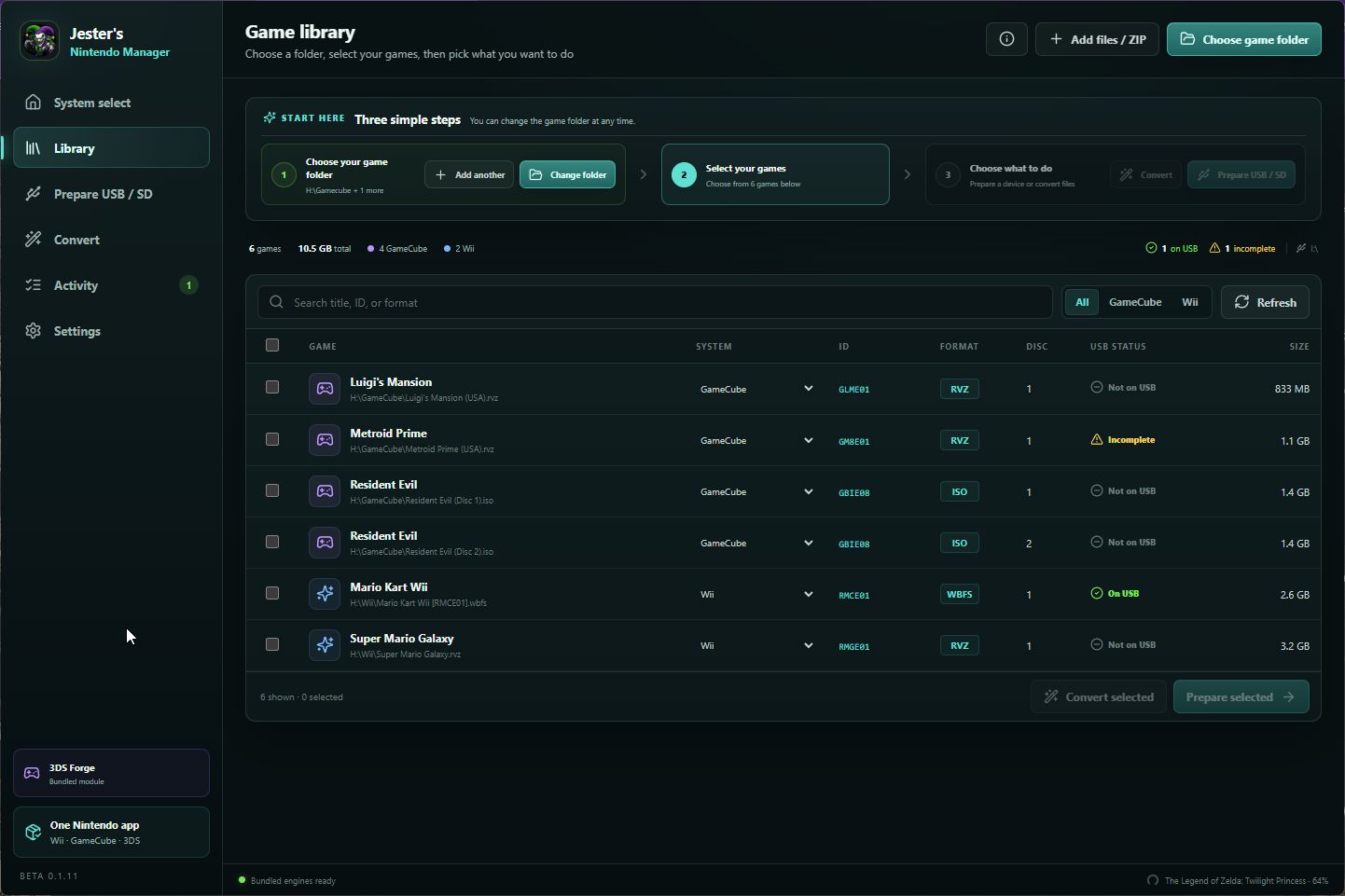Screen dimensions: 1345x896
Task: Click the Add files / ZIP button
Action: pyautogui.click(x=1097, y=39)
